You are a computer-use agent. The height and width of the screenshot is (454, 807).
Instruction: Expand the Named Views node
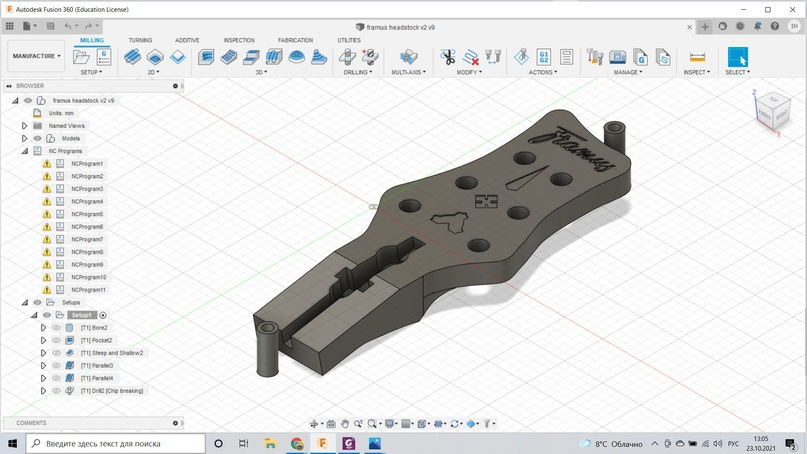[x=24, y=126]
